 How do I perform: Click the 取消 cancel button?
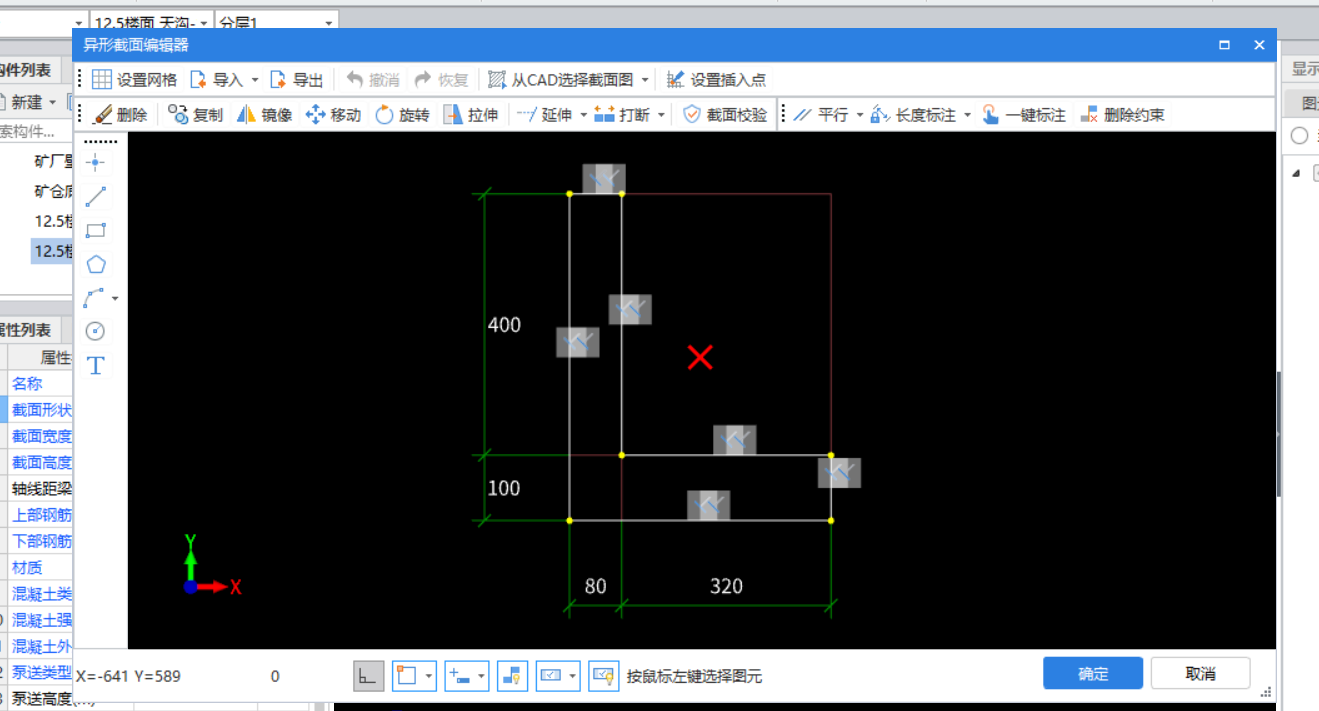1201,673
